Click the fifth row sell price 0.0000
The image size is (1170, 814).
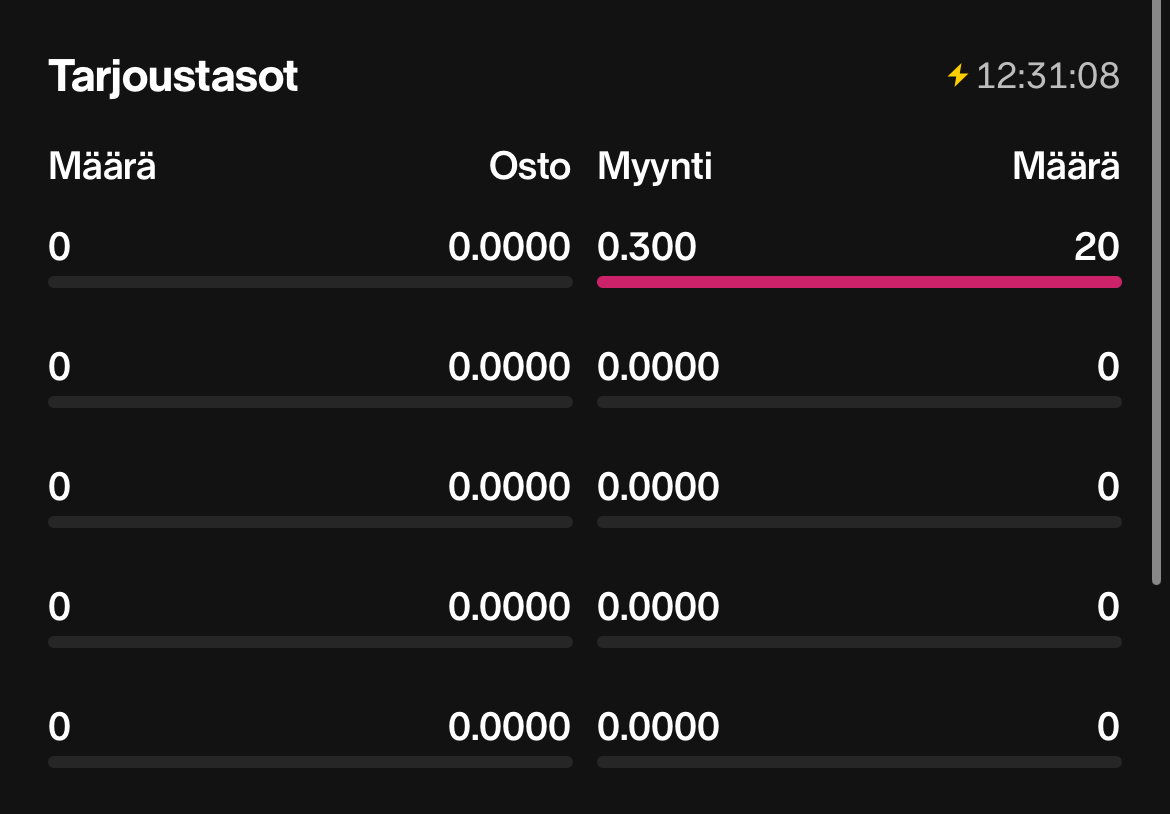click(x=658, y=727)
